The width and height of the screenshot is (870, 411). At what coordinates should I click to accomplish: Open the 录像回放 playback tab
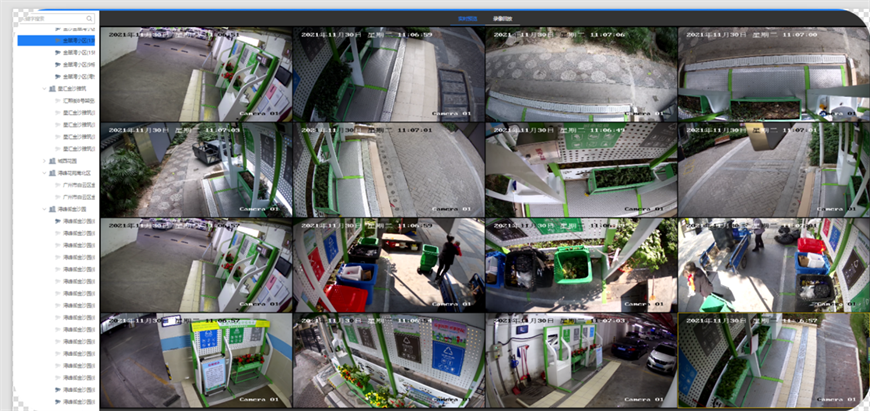[502, 18]
